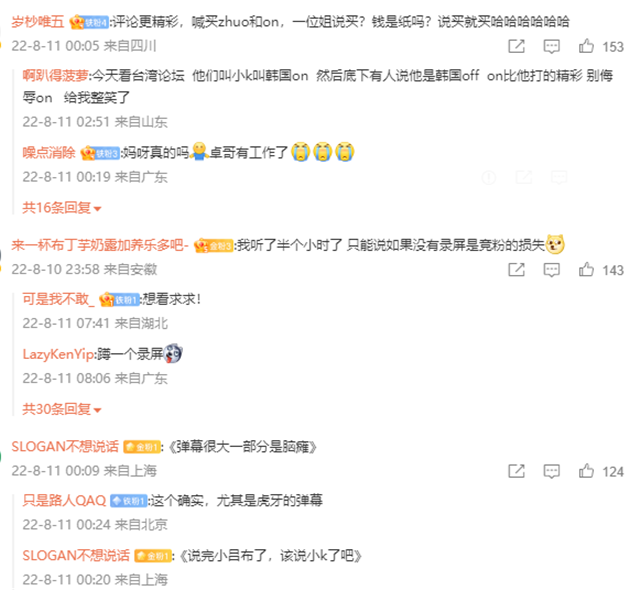Open 啊趴得菠萝's profile from the reply
This screenshot has width=640, height=590.
tap(55, 75)
